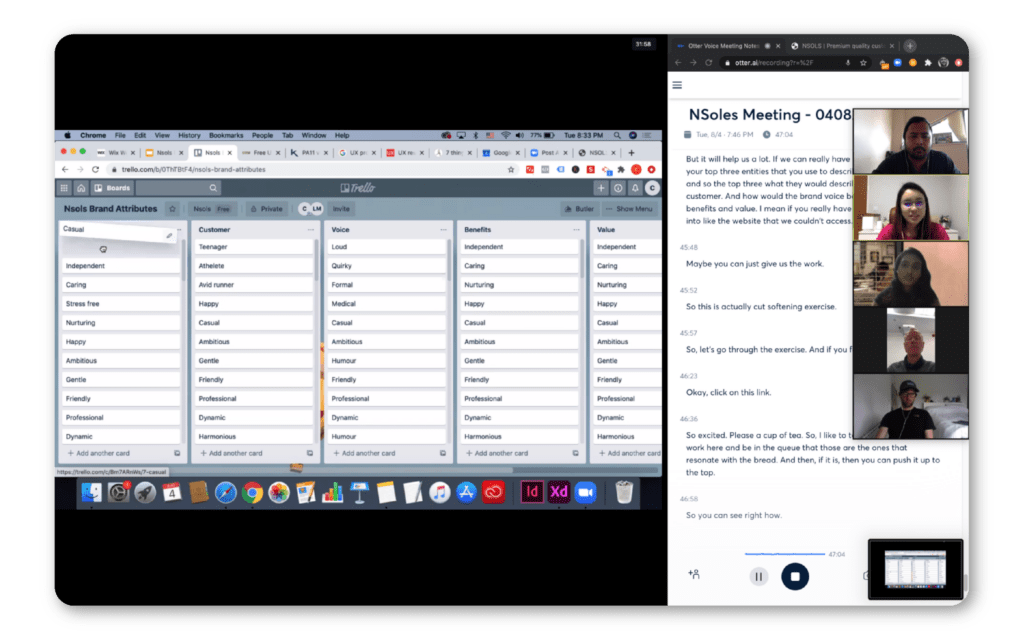Expand the Voice list ellipsis menu
This screenshot has width=1024, height=640.
pos(443,230)
